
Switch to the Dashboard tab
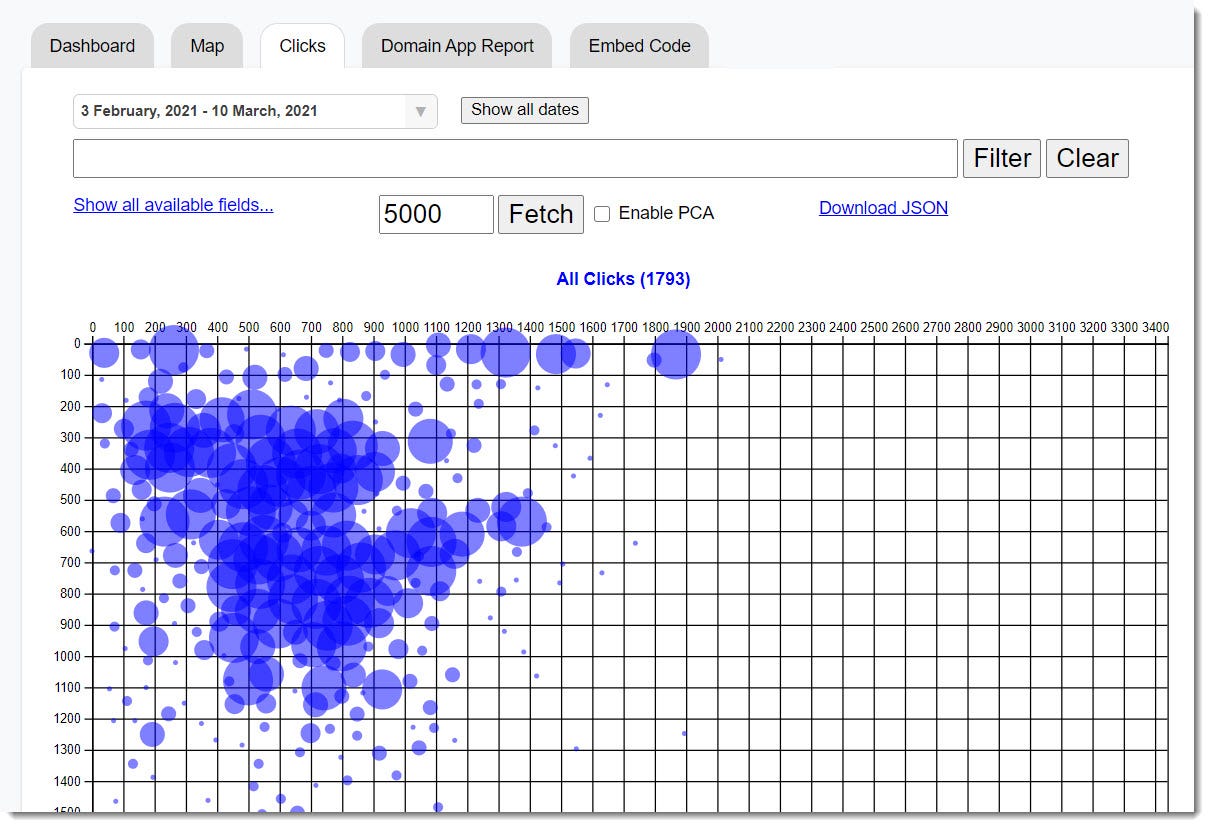[x=92, y=46]
